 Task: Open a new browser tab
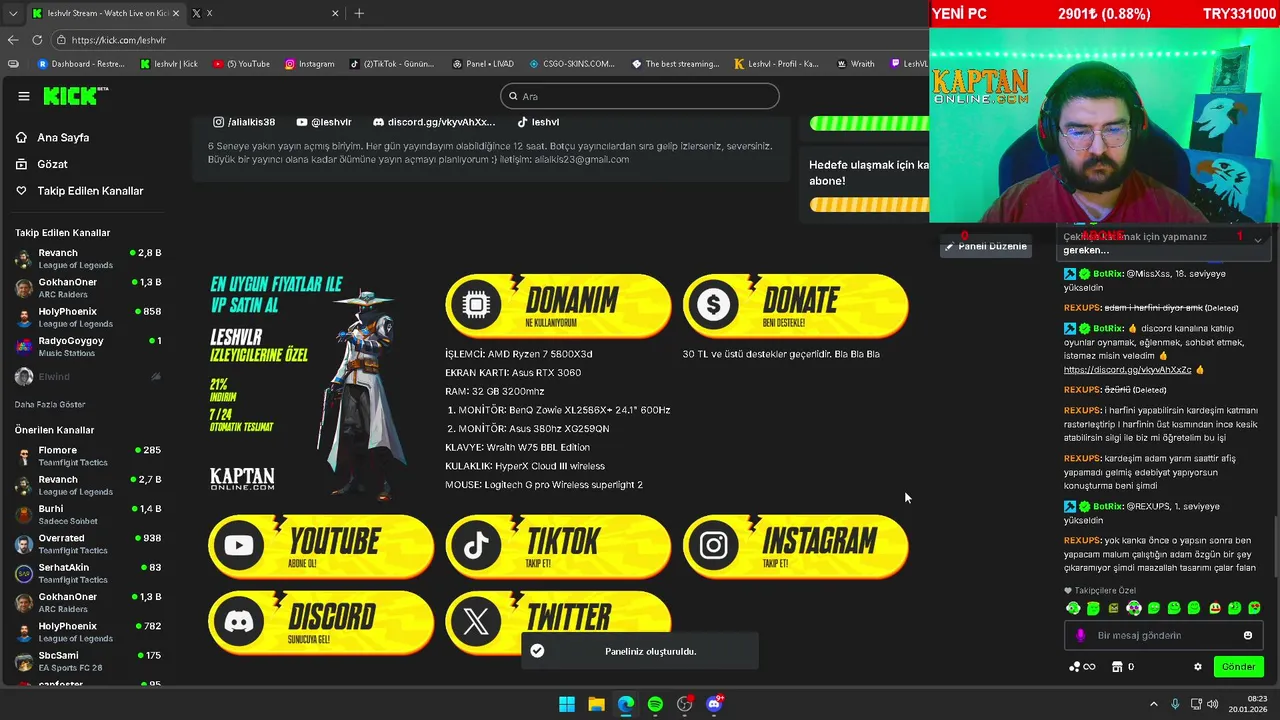click(x=359, y=13)
